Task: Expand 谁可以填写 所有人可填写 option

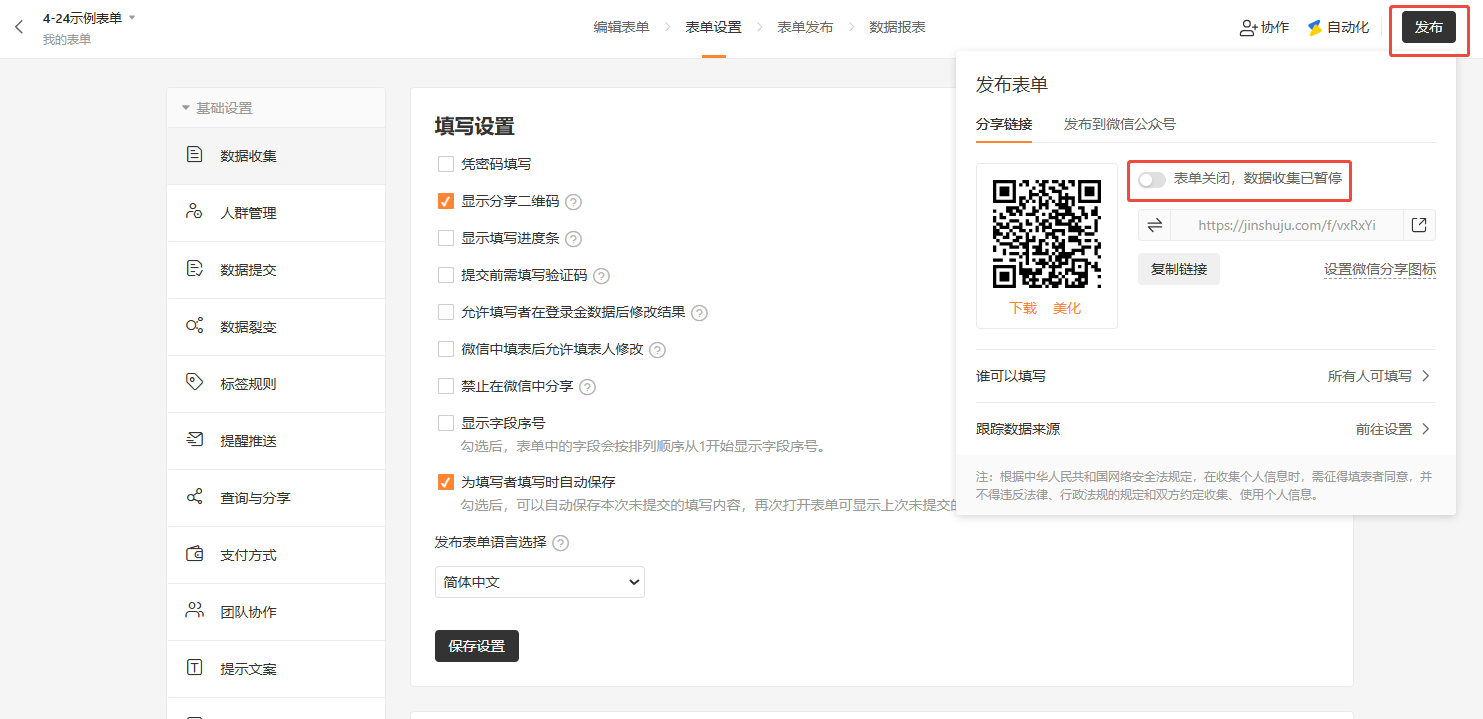Action: (1204, 376)
